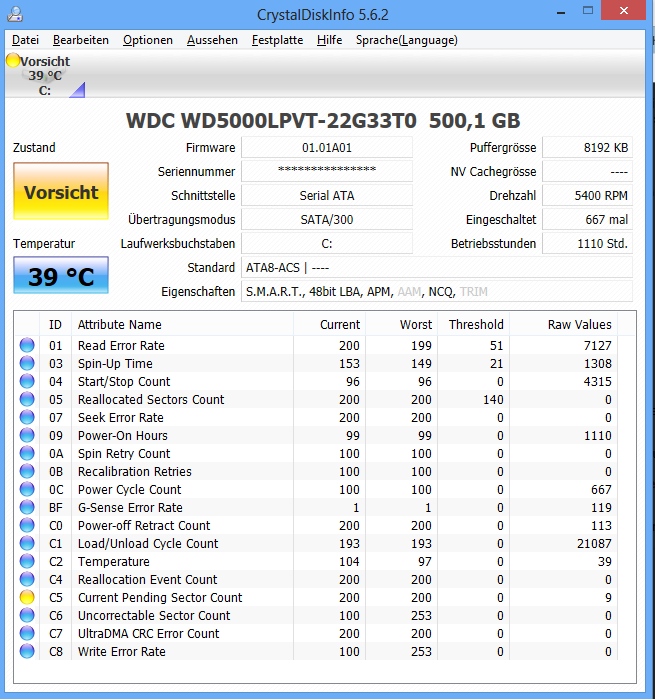Image resolution: width=655 pixels, height=699 pixels.
Task: Click the blue status icon for UltraDMA CRC Error Count
Action: point(27,633)
